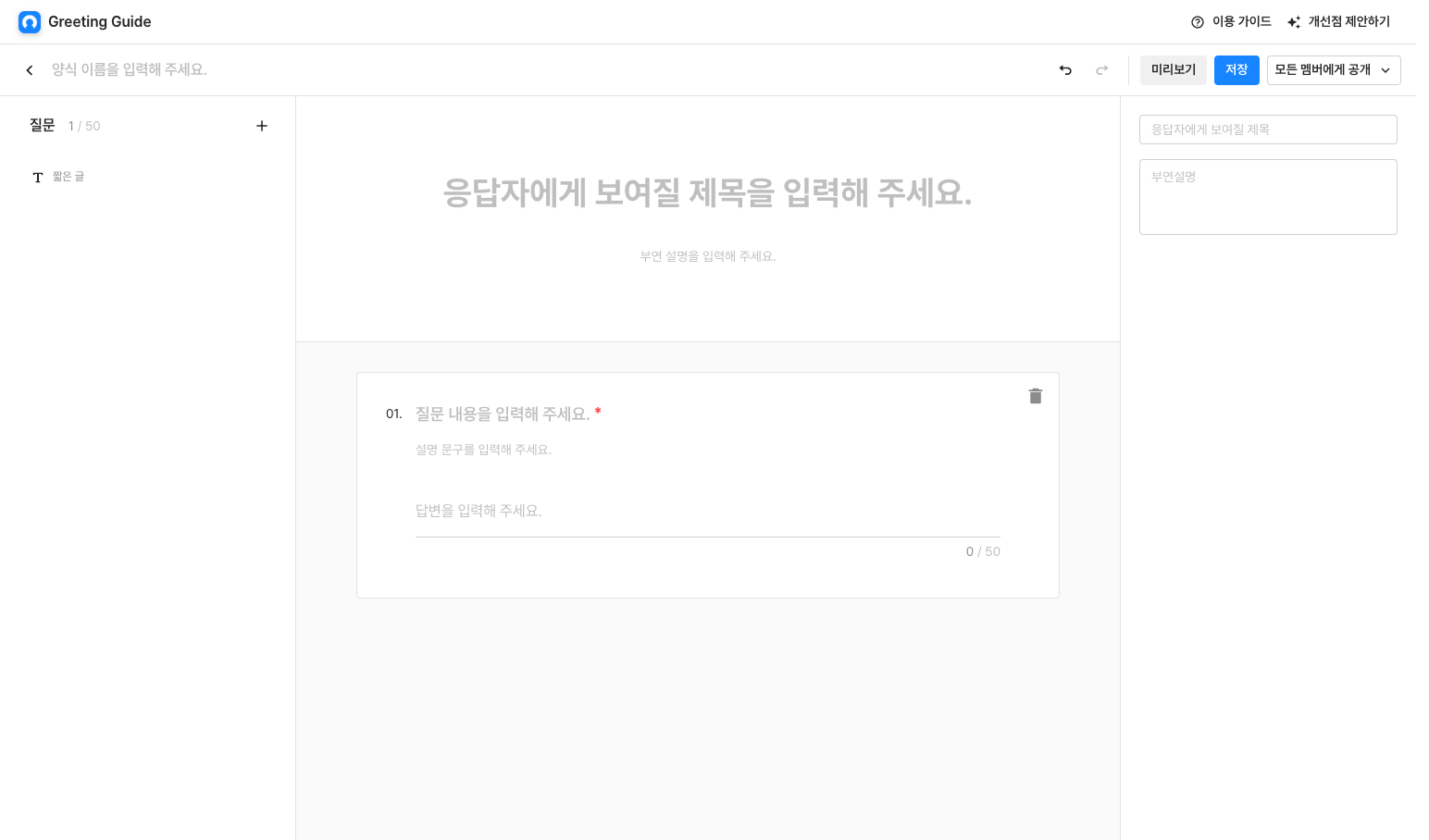Click the 설명 문구를 입력해 주세요 description field
Screen dimensions: 1429x840
(x=483, y=450)
